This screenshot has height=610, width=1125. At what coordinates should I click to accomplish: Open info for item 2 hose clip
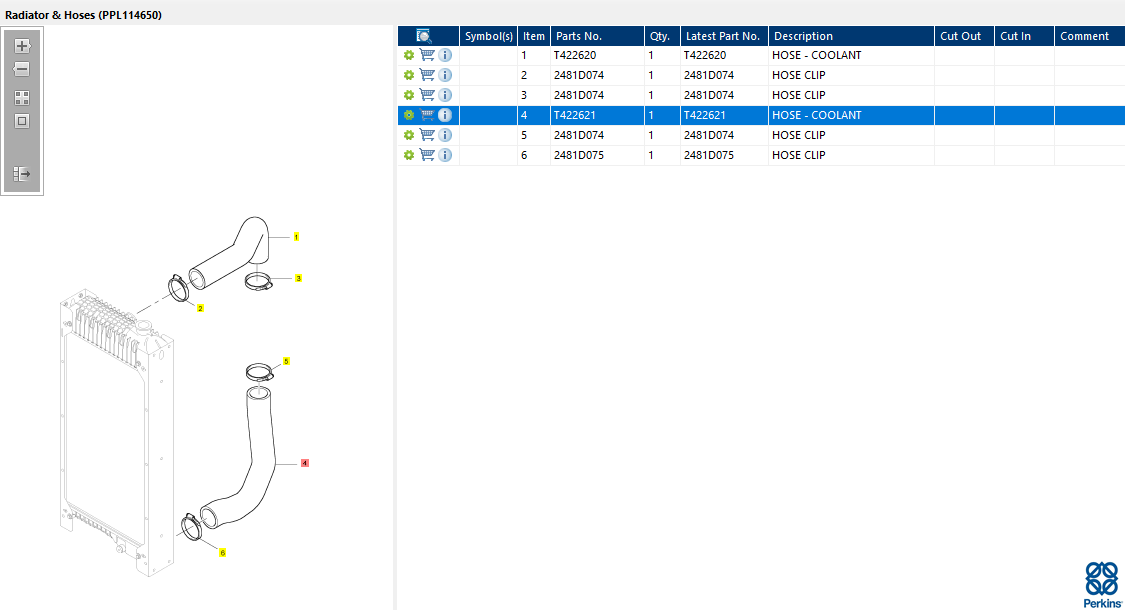tap(445, 75)
